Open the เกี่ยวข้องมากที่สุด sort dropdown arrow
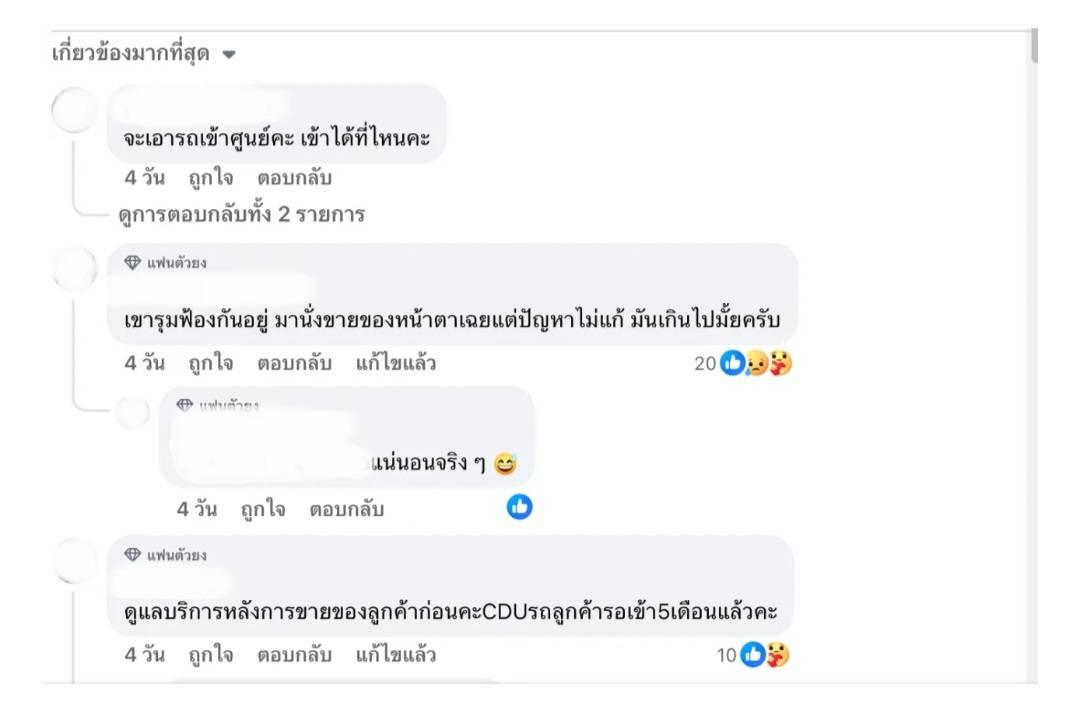 (229, 54)
